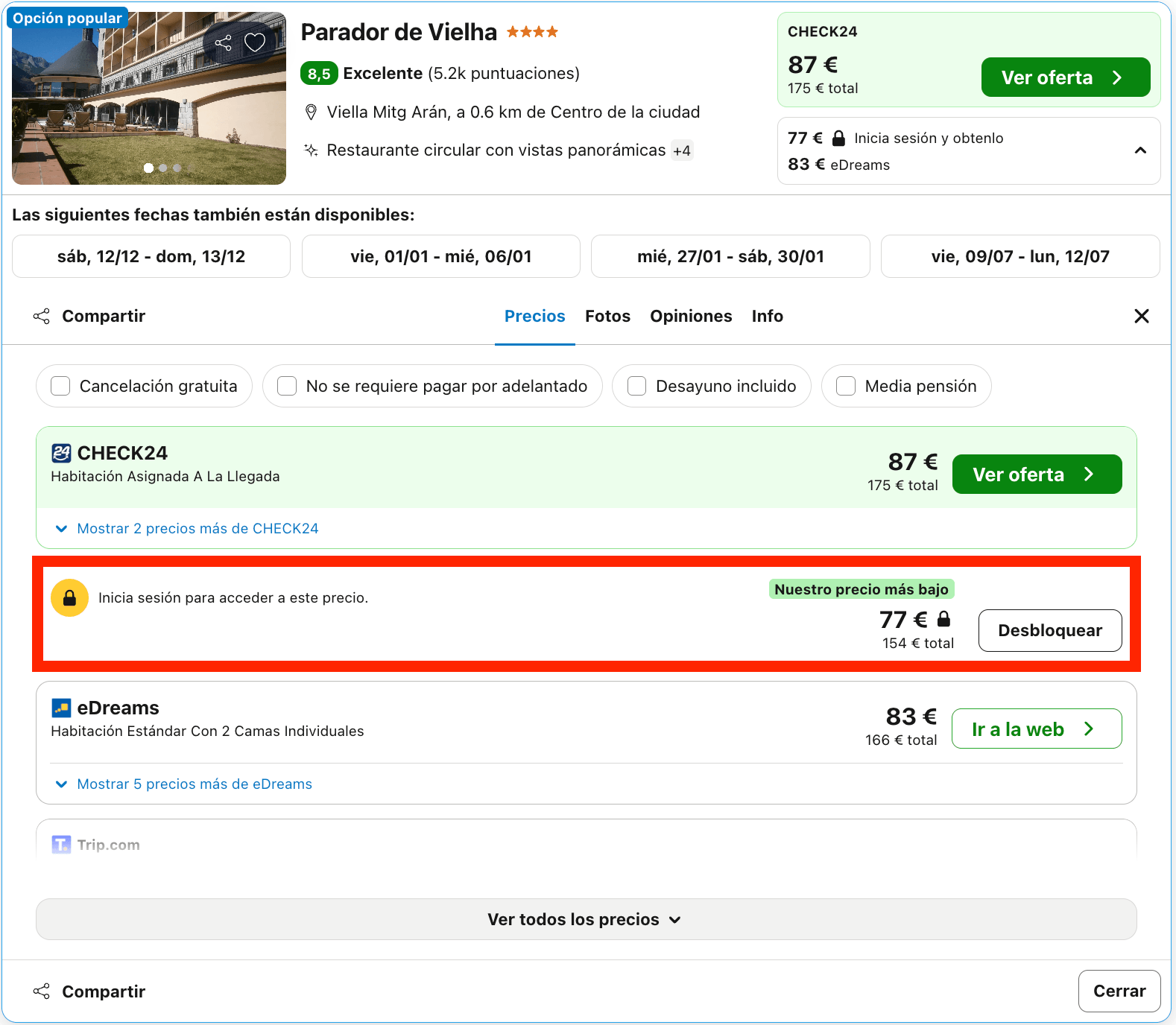Viewport: 1176px width, 1025px height.
Task: Click the Trip.com logo icon
Action: coord(61,845)
